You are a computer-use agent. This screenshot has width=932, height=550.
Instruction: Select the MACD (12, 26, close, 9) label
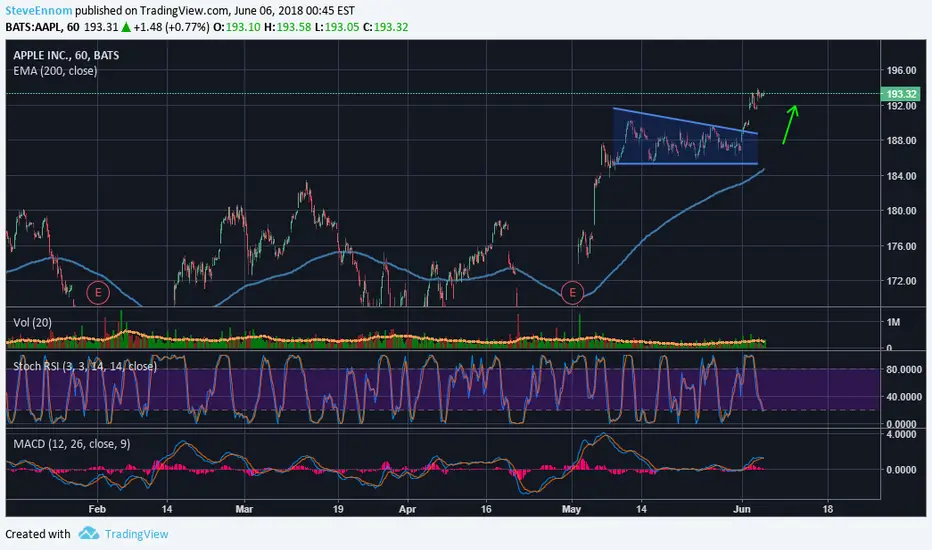(72, 444)
